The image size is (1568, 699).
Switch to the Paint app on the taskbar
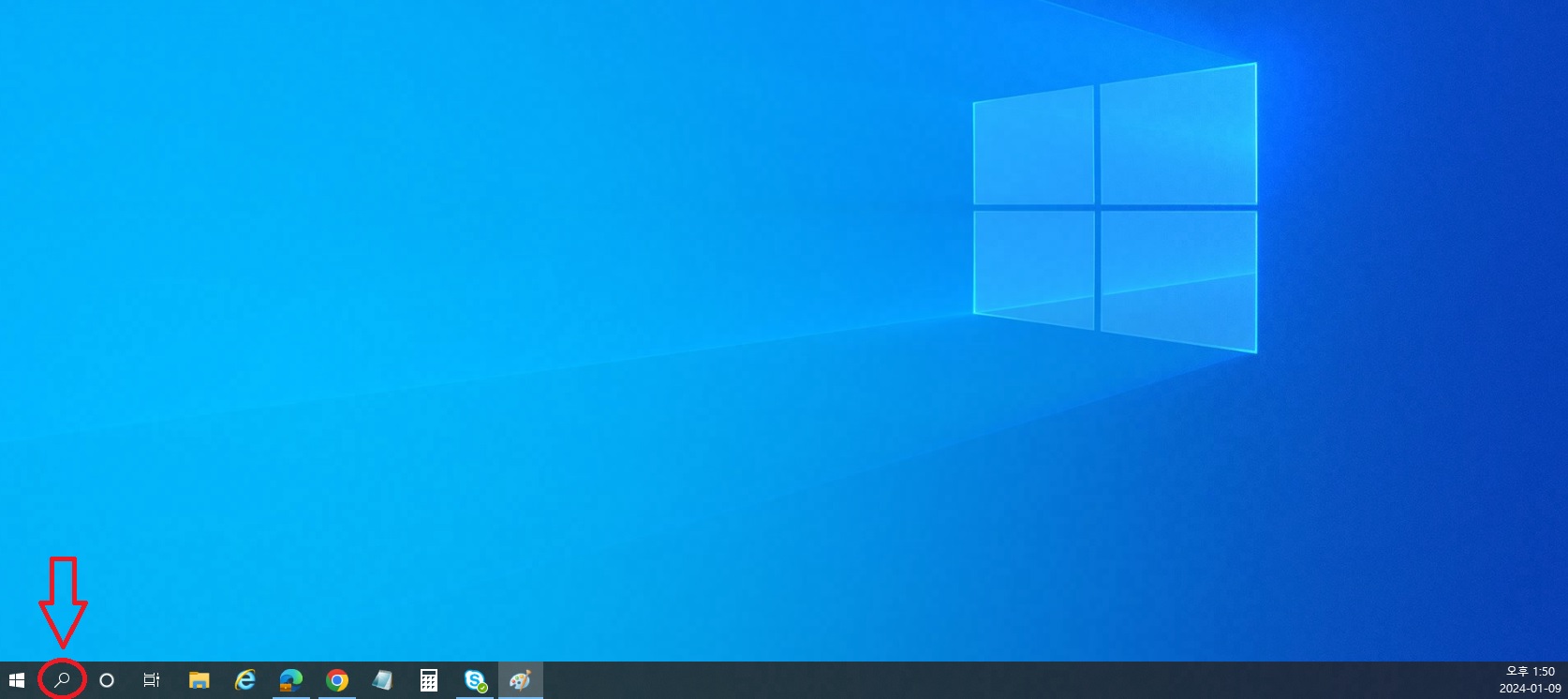point(521,680)
